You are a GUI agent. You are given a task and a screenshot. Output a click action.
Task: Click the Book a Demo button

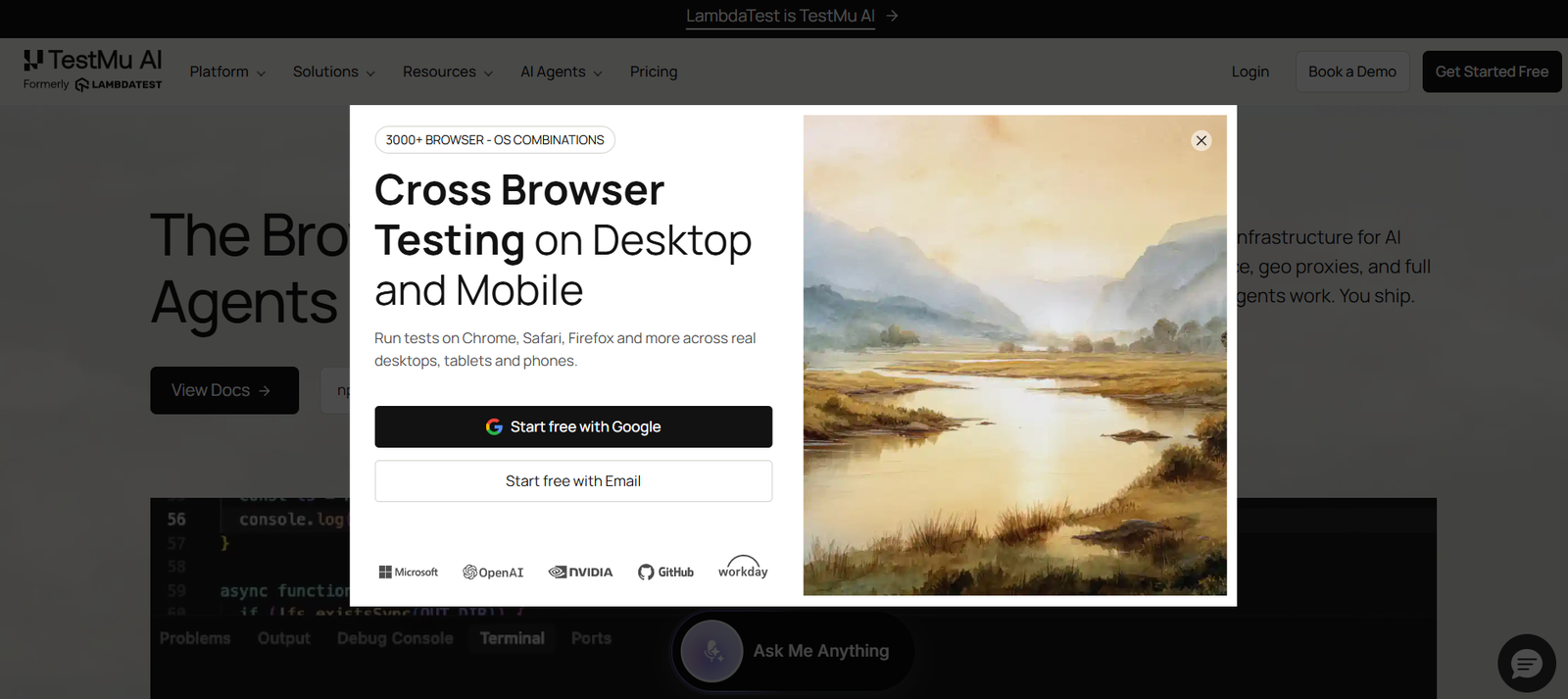[1351, 72]
